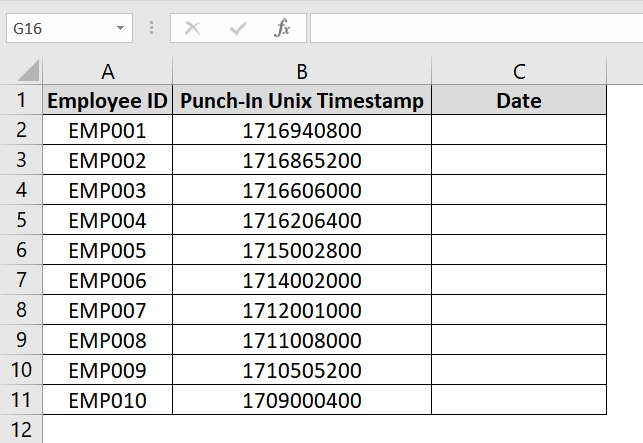Click the Select All corner triangle
Screen dimensions: 643x443
click(28, 71)
